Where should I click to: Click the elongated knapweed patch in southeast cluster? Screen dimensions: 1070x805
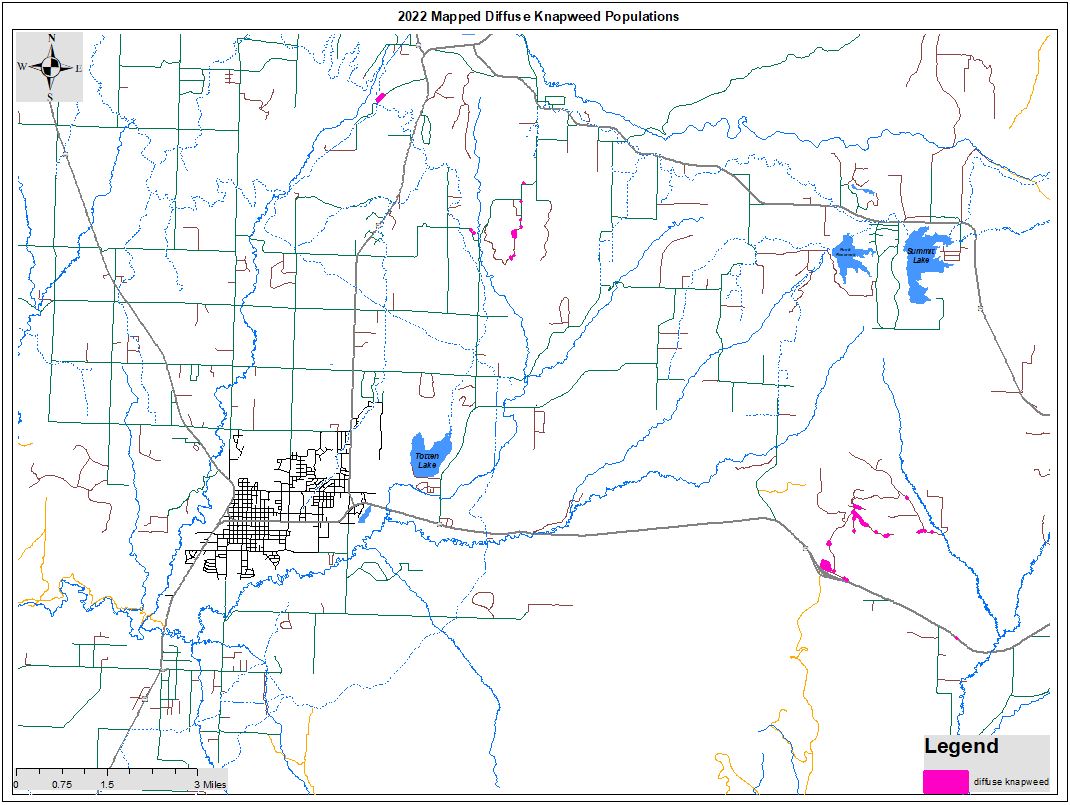coord(857,516)
